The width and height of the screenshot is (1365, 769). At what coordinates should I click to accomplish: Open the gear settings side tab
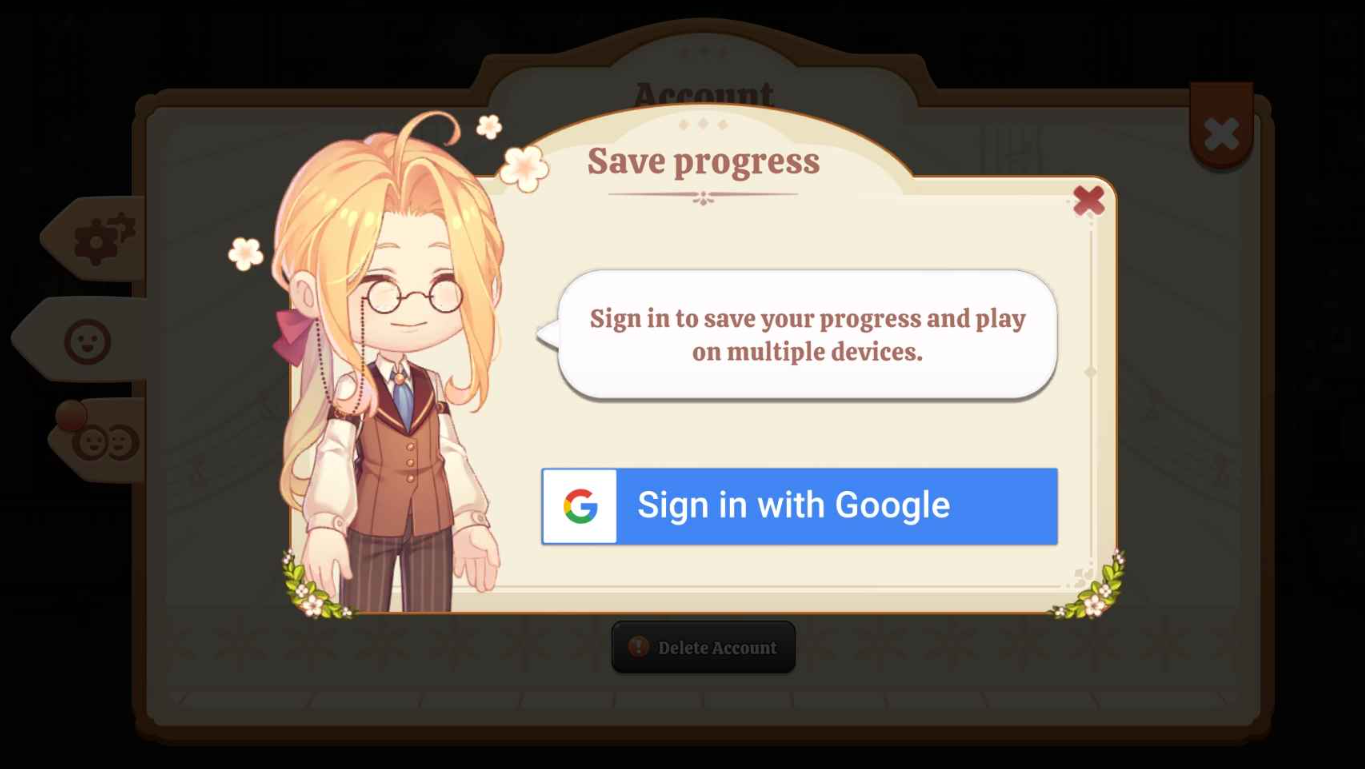(104, 239)
